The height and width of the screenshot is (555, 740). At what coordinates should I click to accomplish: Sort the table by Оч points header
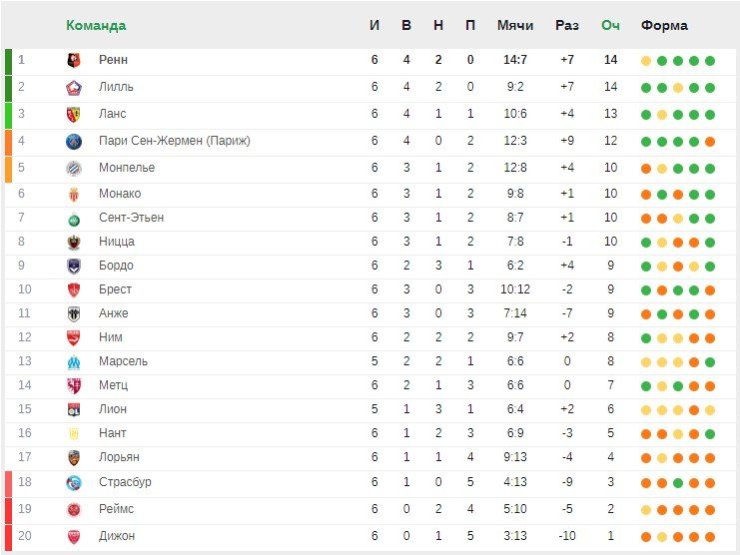[x=610, y=25]
